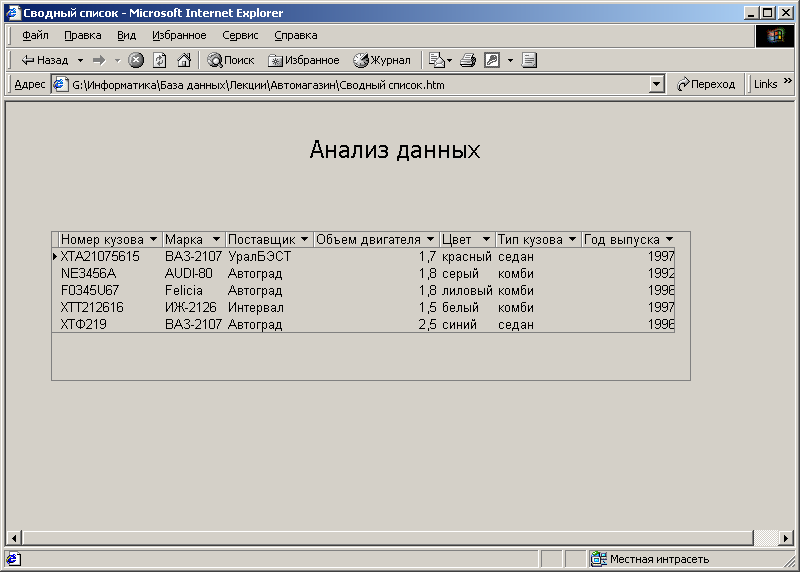
Task: Open the History (Журнал) toolbar button
Action: pyautogui.click(x=382, y=60)
